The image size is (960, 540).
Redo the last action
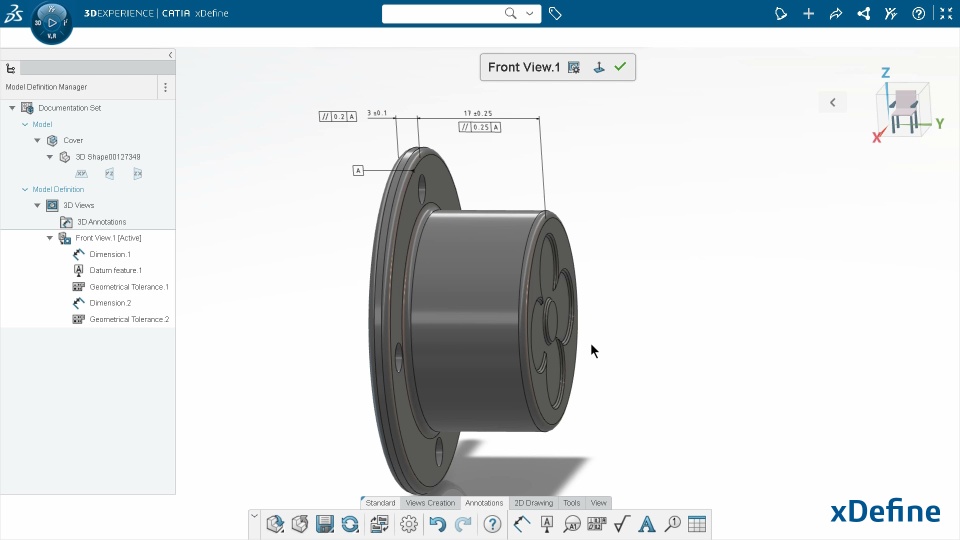(x=463, y=524)
